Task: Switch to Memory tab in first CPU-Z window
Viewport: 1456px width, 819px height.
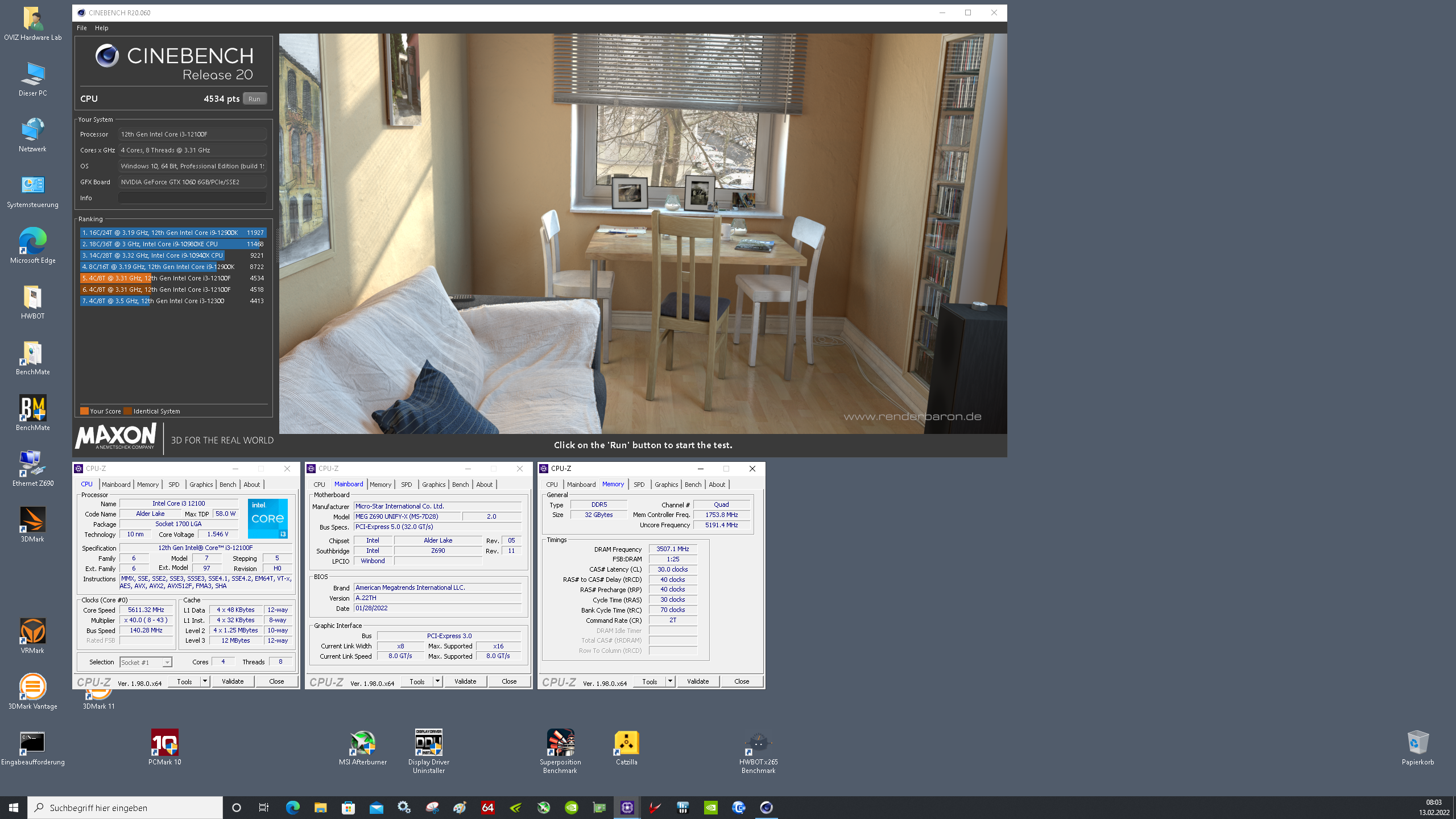Action: pyautogui.click(x=148, y=485)
